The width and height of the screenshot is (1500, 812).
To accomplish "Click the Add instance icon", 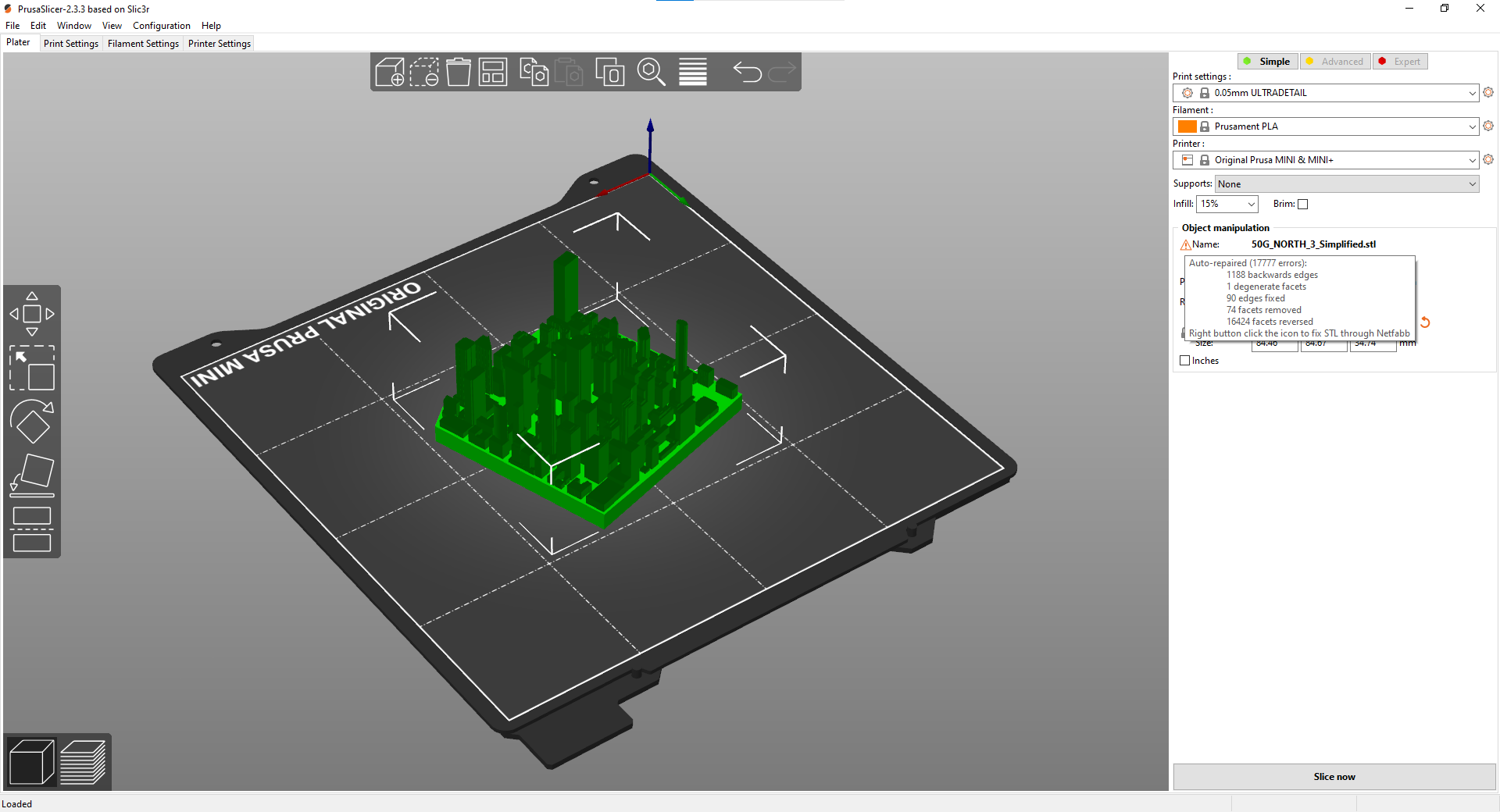I will tap(610, 72).
